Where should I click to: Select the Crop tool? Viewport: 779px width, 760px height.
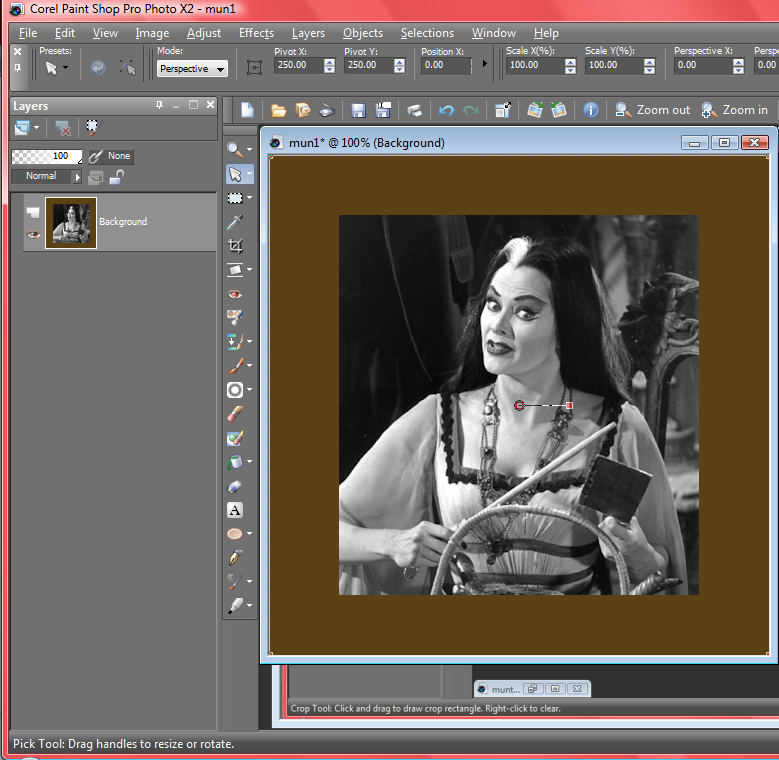click(x=234, y=245)
